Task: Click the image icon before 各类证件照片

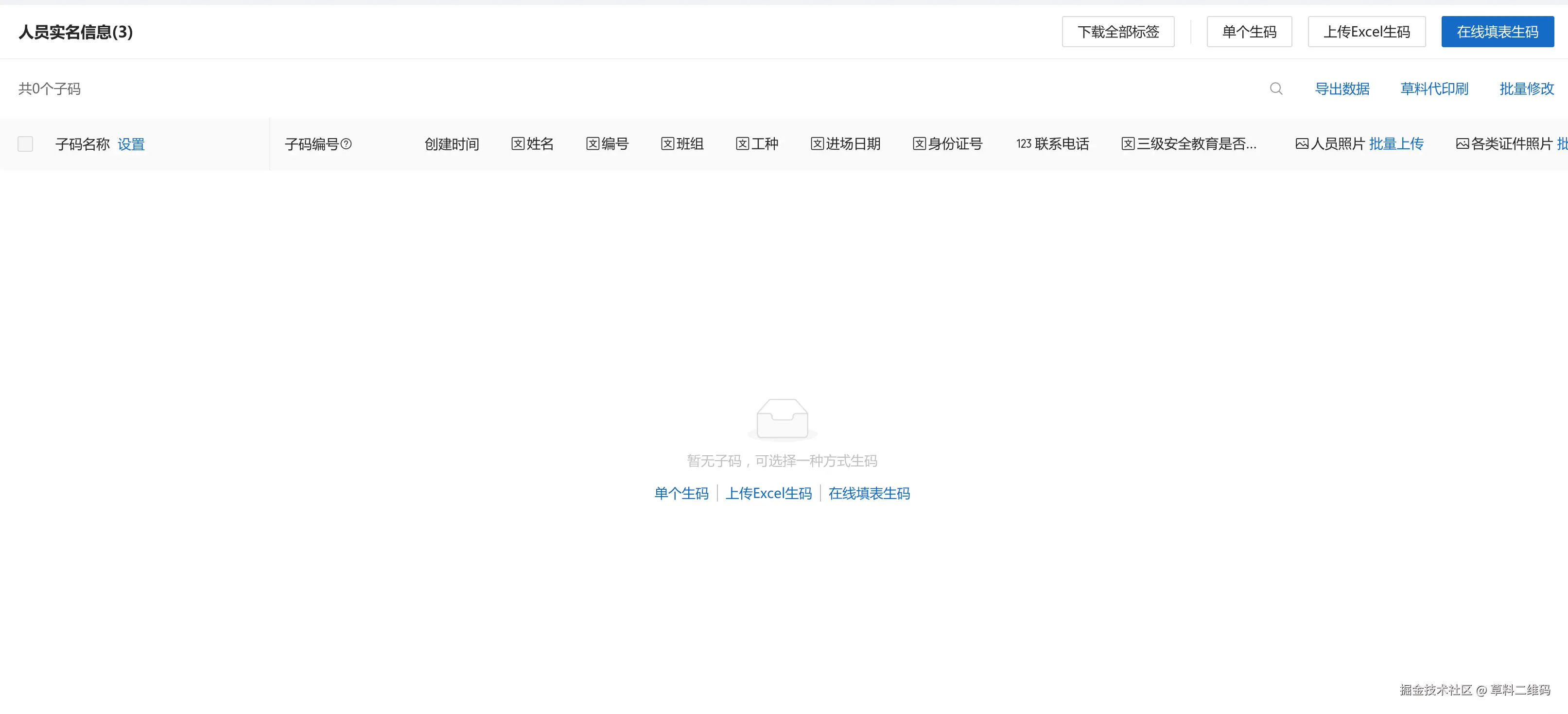Action: [1462, 144]
